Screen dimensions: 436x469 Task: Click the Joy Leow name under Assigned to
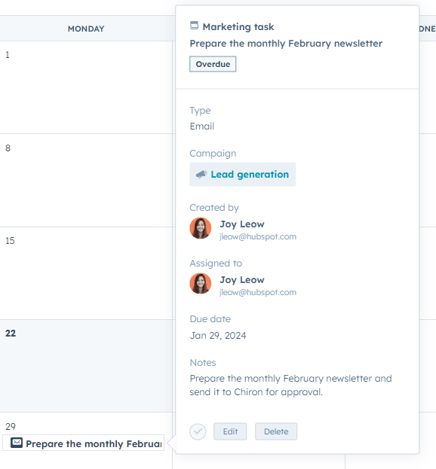(x=242, y=280)
